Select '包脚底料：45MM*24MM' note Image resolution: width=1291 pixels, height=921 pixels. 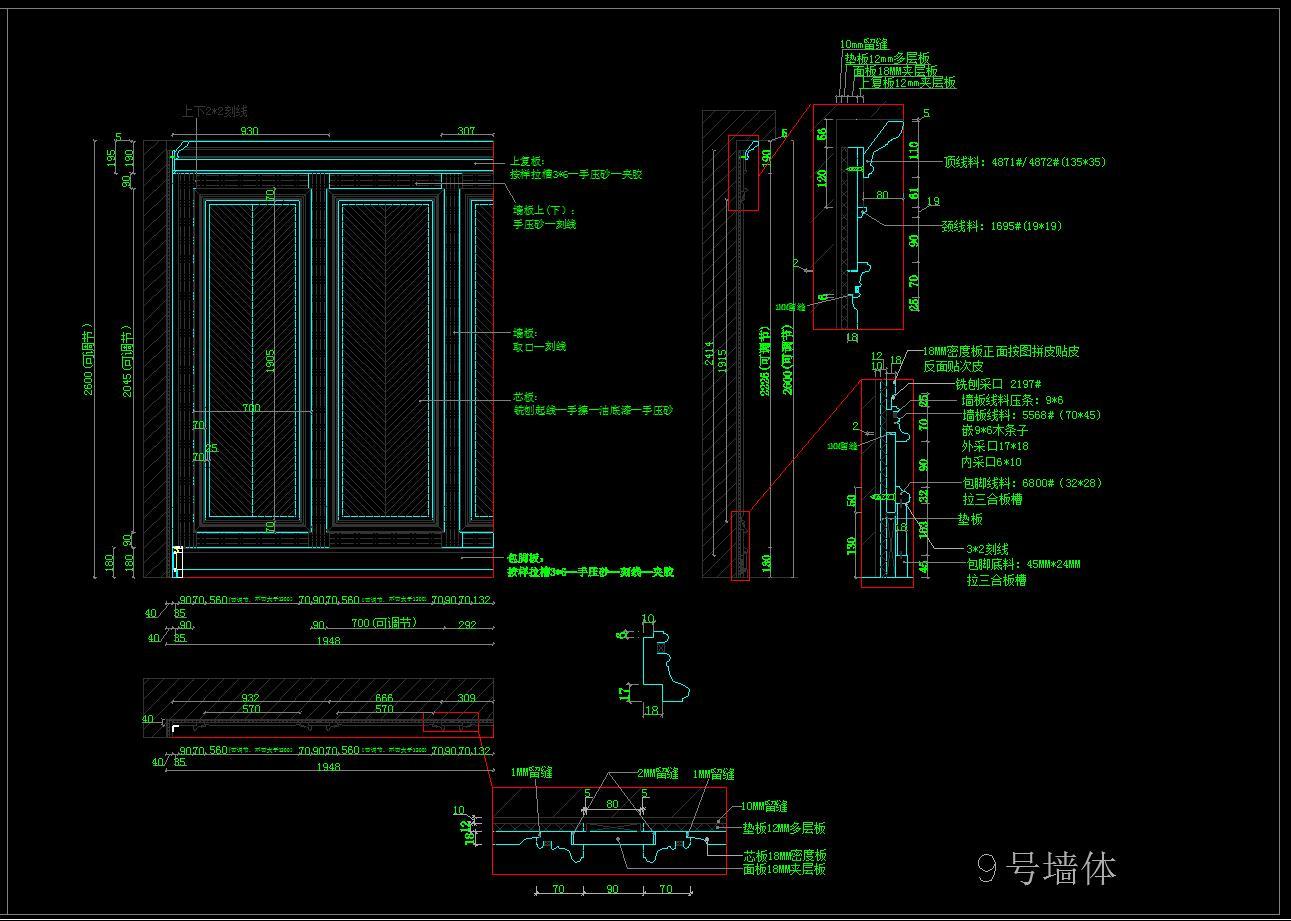[1023, 564]
